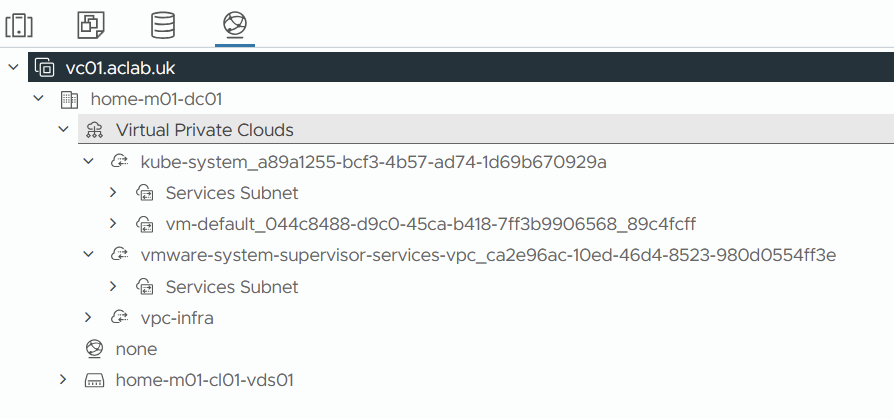The height and width of the screenshot is (419, 894).
Task: Collapse the vc01.aclab.uk tree node
Action: click(13, 68)
